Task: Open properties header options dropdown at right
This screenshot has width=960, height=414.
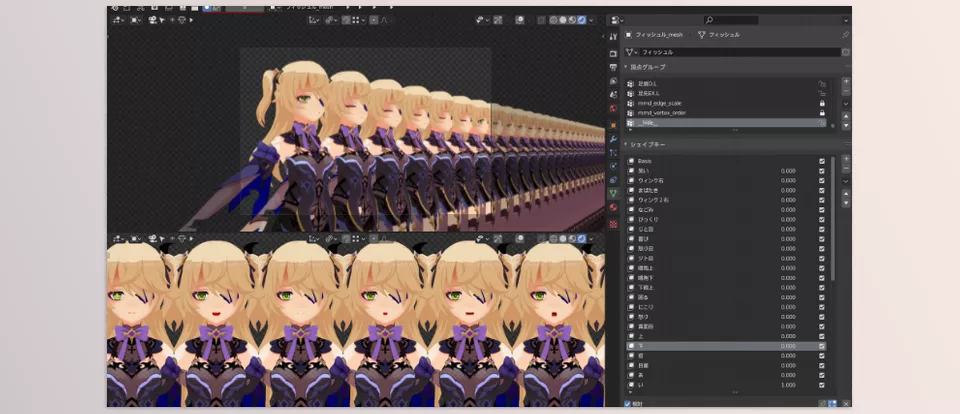Action: (x=846, y=20)
